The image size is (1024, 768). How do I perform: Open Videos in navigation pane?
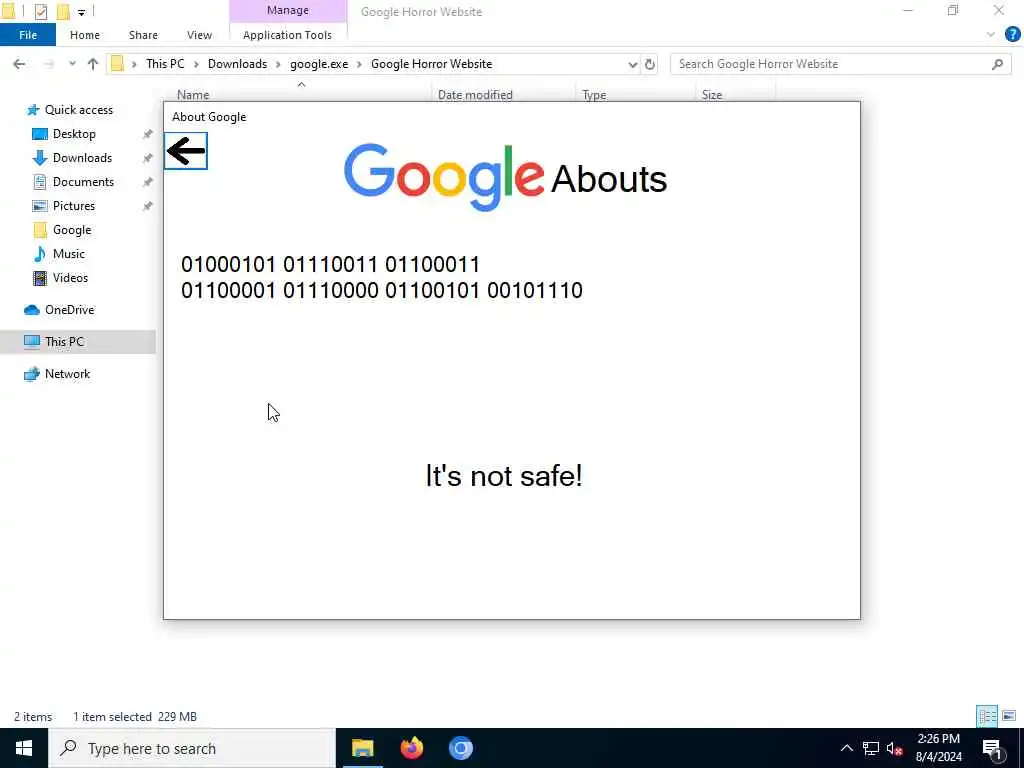coord(70,278)
